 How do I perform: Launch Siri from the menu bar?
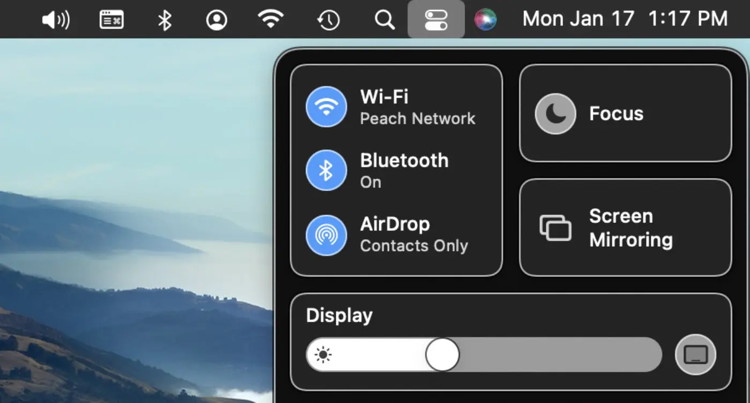485,20
